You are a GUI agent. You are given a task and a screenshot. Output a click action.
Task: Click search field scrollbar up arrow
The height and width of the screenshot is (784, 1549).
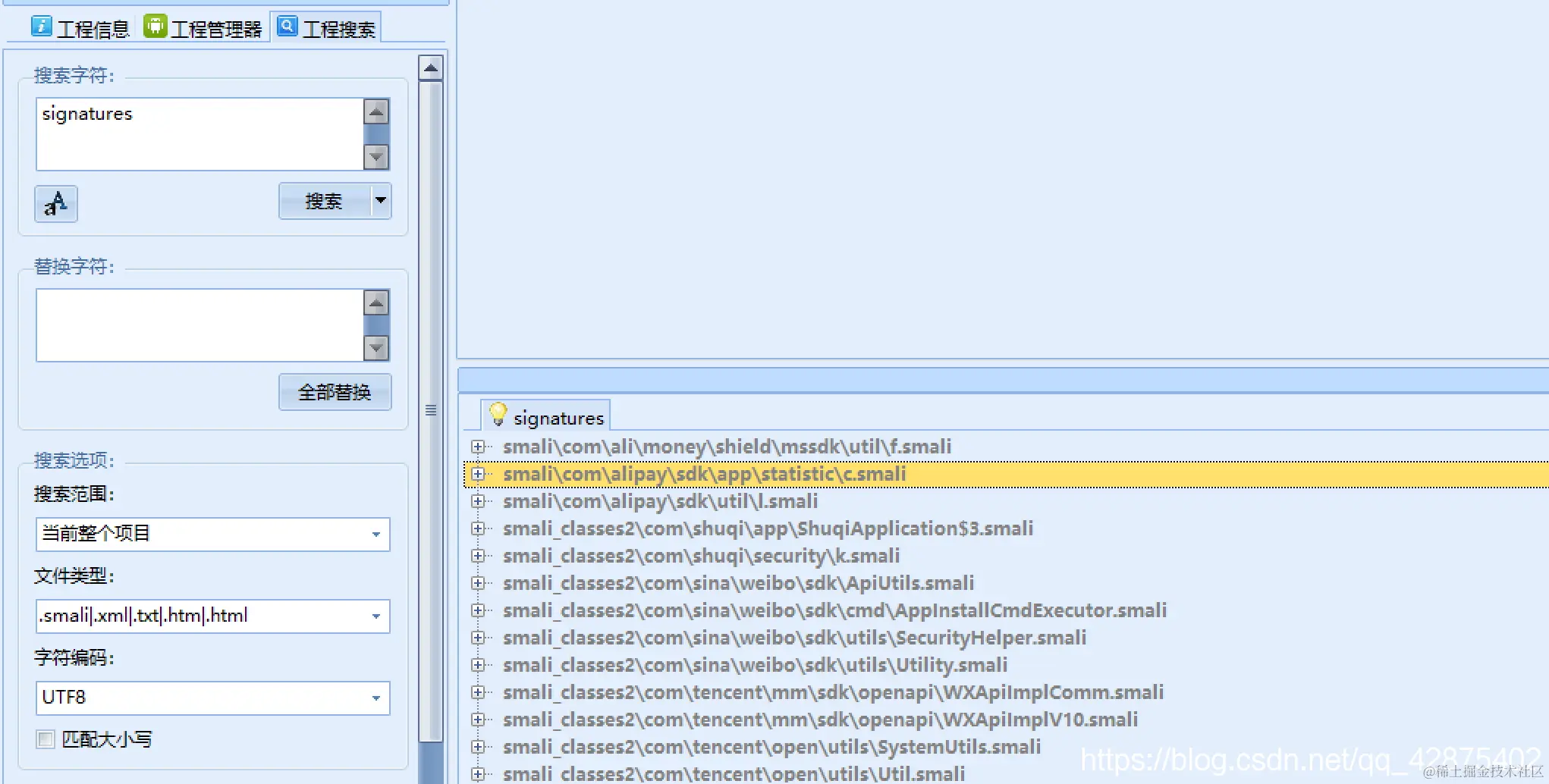pos(376,111)
